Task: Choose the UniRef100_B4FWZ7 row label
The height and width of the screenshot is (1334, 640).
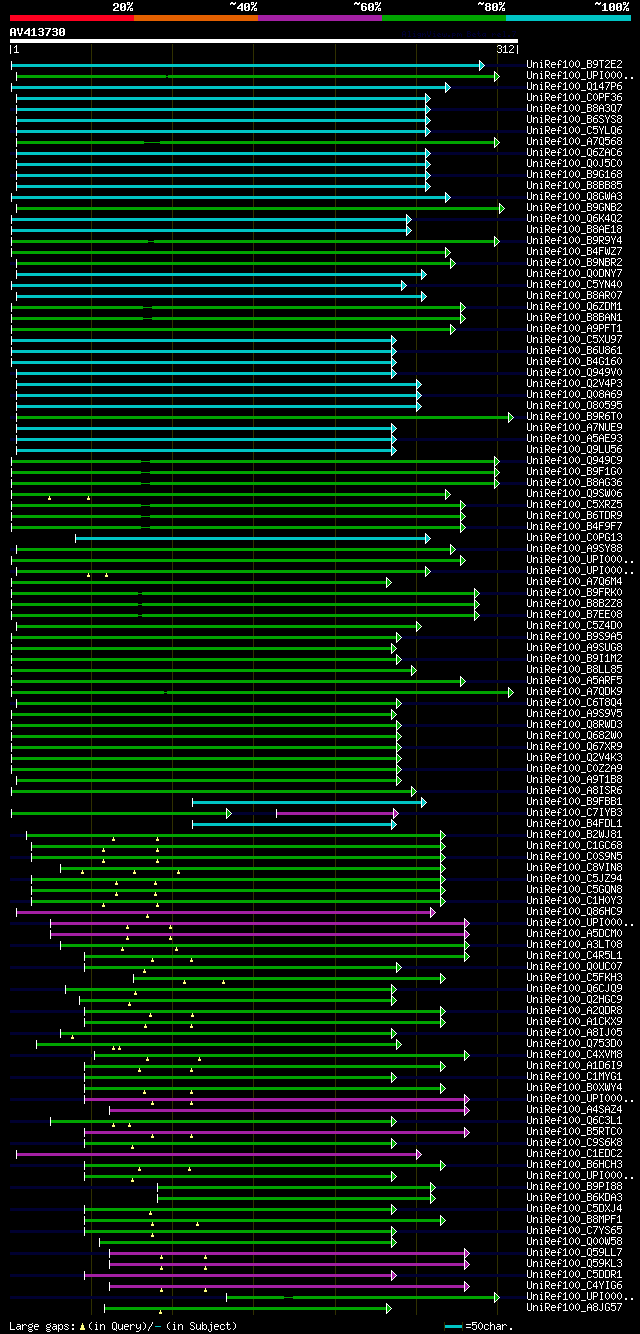Action: [x=575, y=252]
